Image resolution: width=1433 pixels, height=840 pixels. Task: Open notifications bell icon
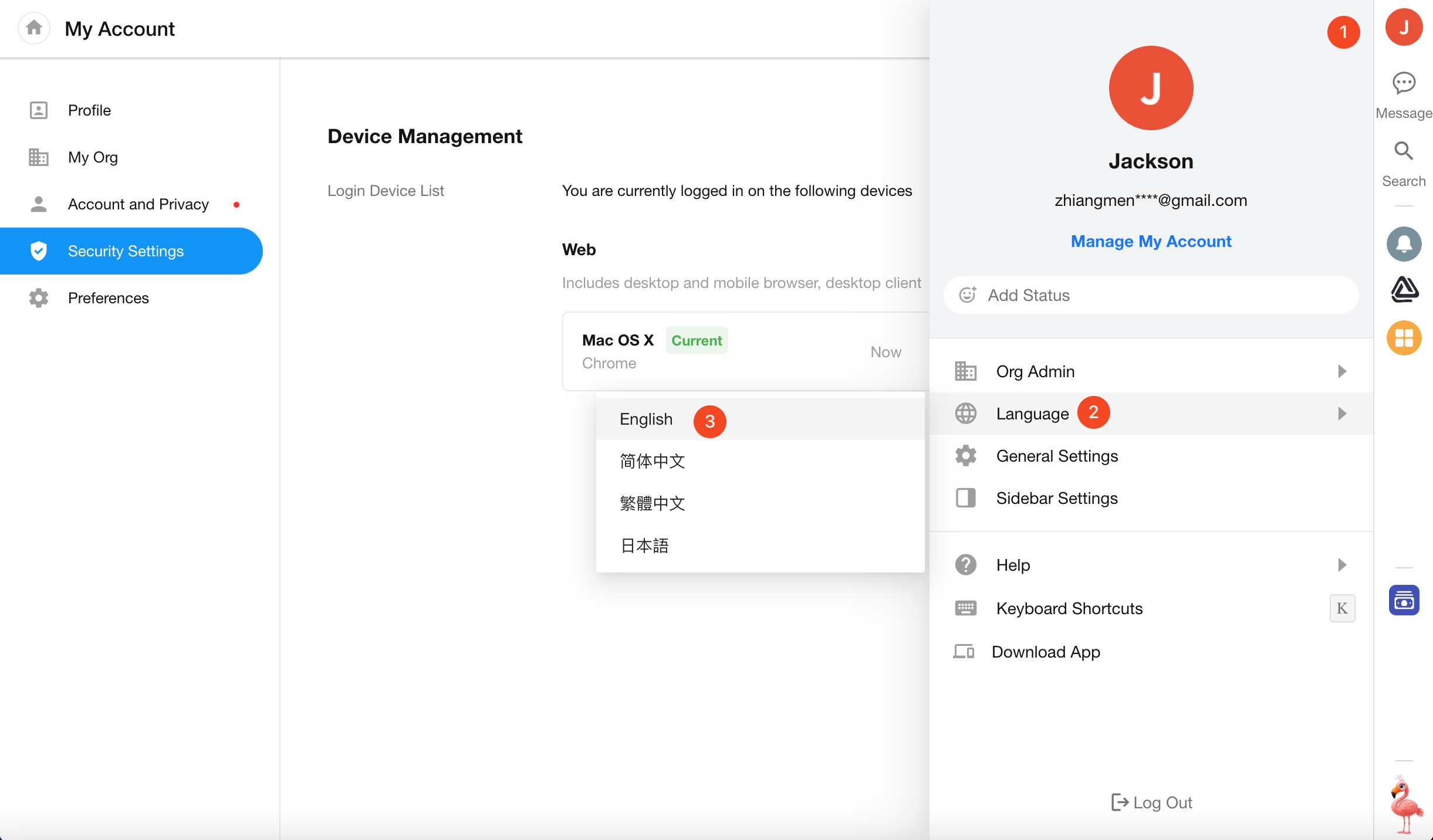coord(1404,244)
